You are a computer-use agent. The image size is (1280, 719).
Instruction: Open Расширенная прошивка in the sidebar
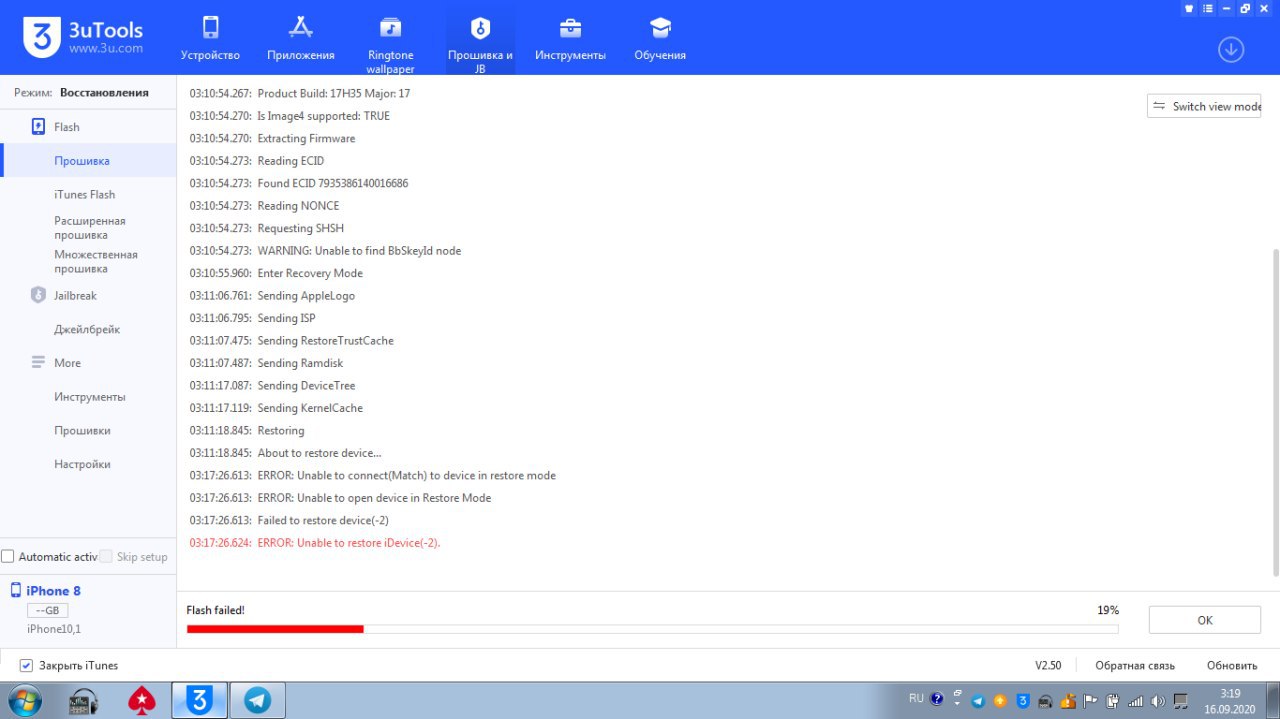(x=88, y=228)
